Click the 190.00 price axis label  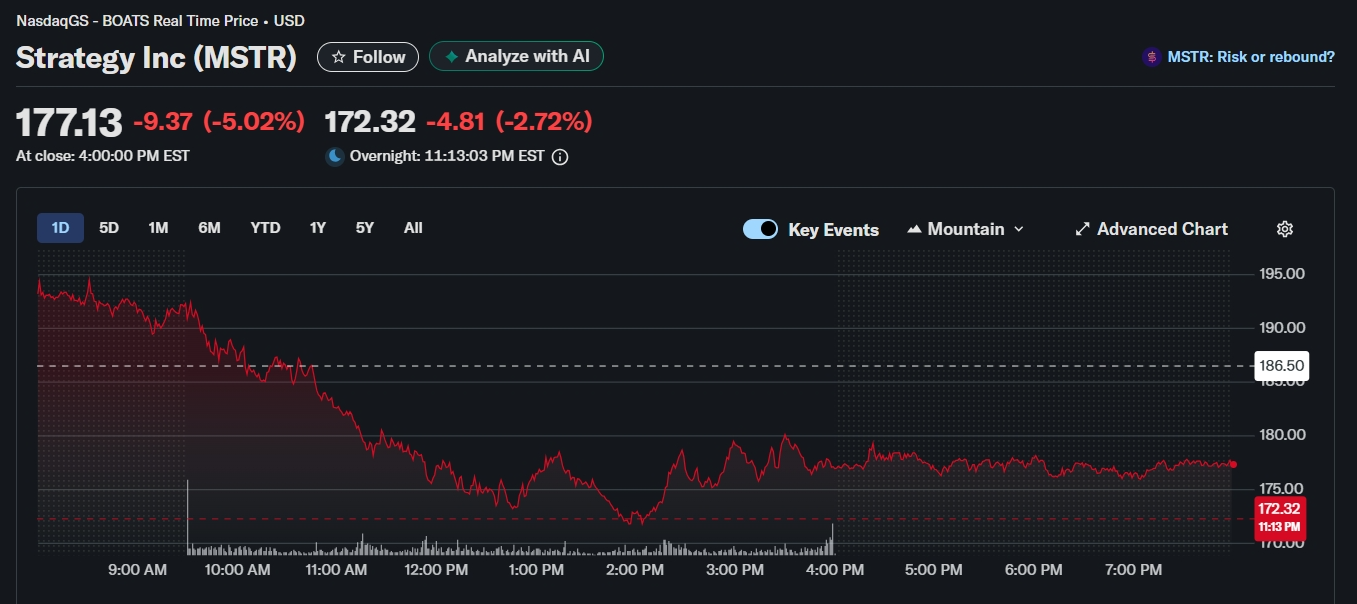(x=1281, y=328)
